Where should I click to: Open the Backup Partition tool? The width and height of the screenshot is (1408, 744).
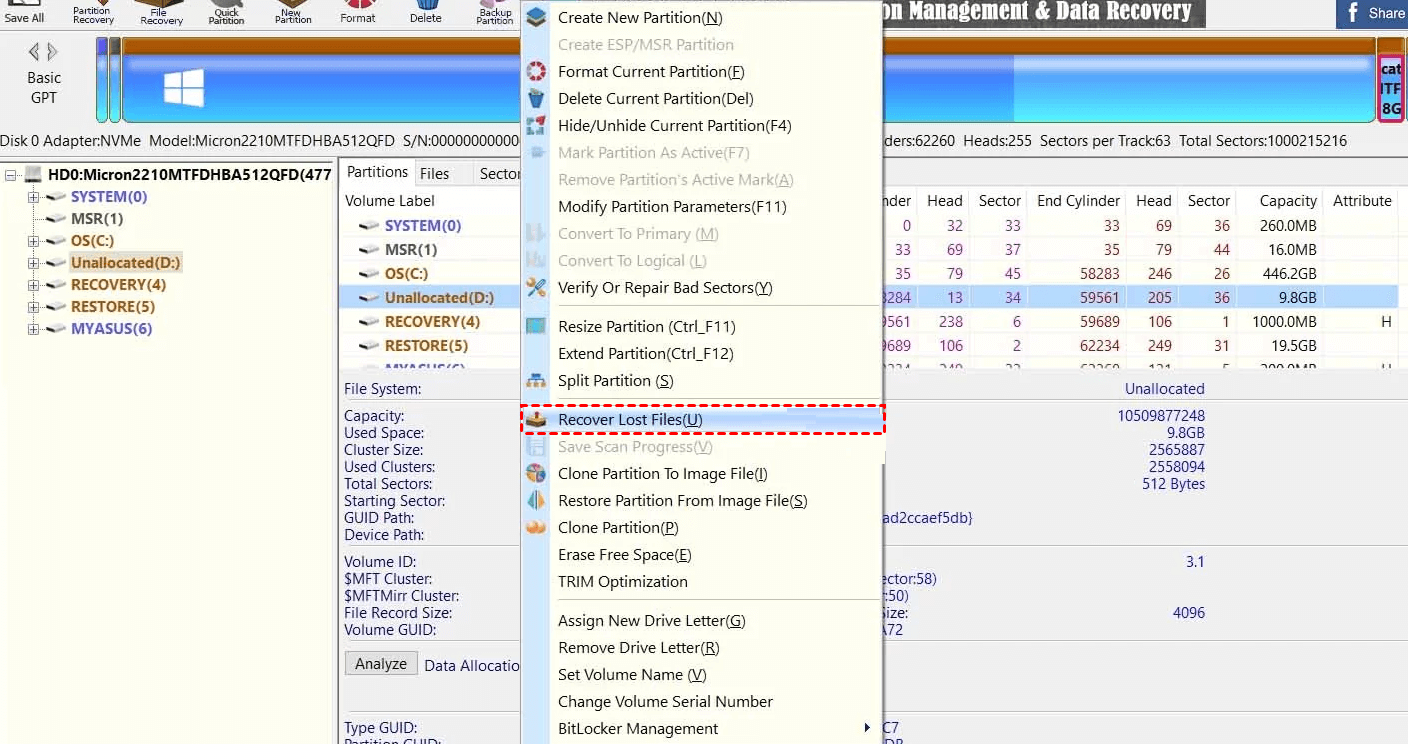[x=495, y=12]
